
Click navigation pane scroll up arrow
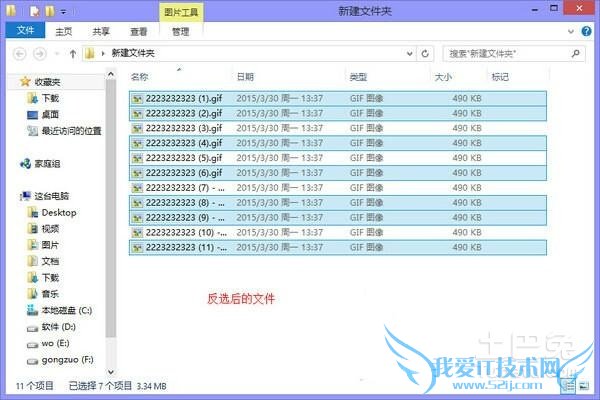point(111,74)
